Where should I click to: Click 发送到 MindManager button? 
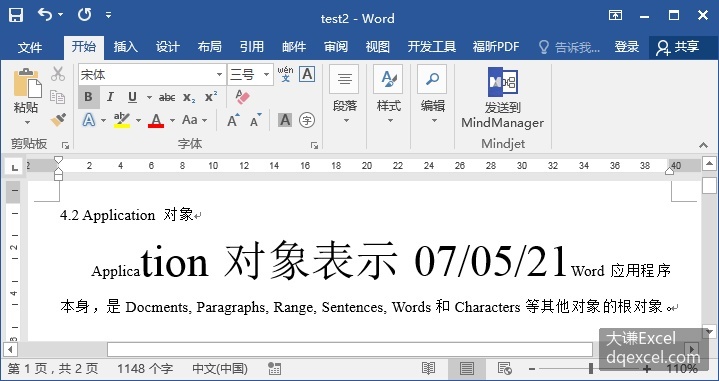pyautogui.click(x=503, y=98)
